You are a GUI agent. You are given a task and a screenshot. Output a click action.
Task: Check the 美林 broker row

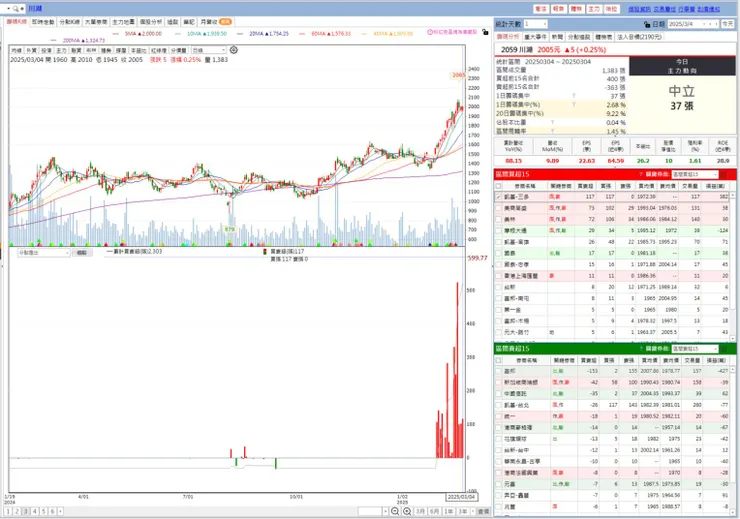click(x=498, y=219)
